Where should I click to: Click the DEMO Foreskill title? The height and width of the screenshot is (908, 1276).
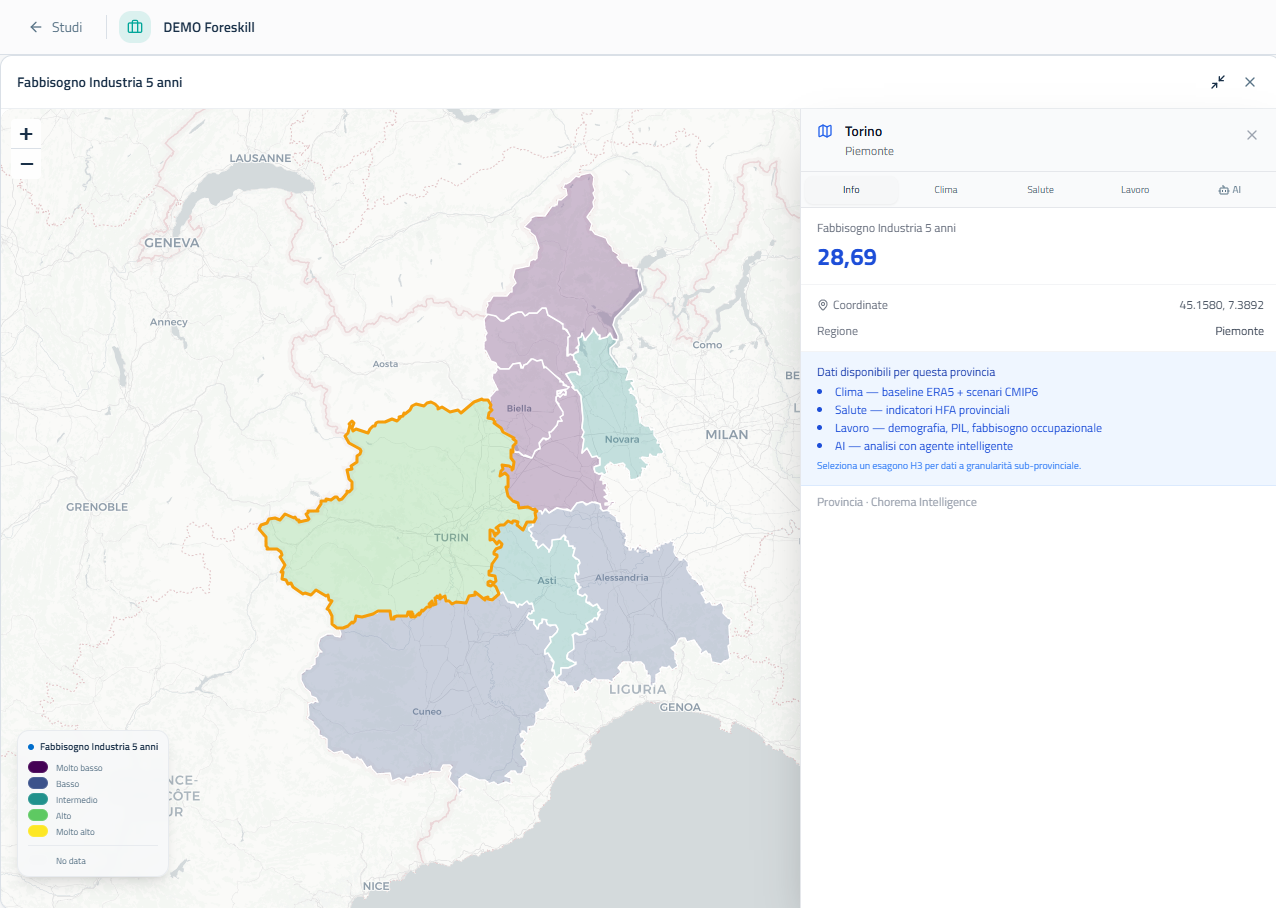pyautogui.click(x=209, y=27)
